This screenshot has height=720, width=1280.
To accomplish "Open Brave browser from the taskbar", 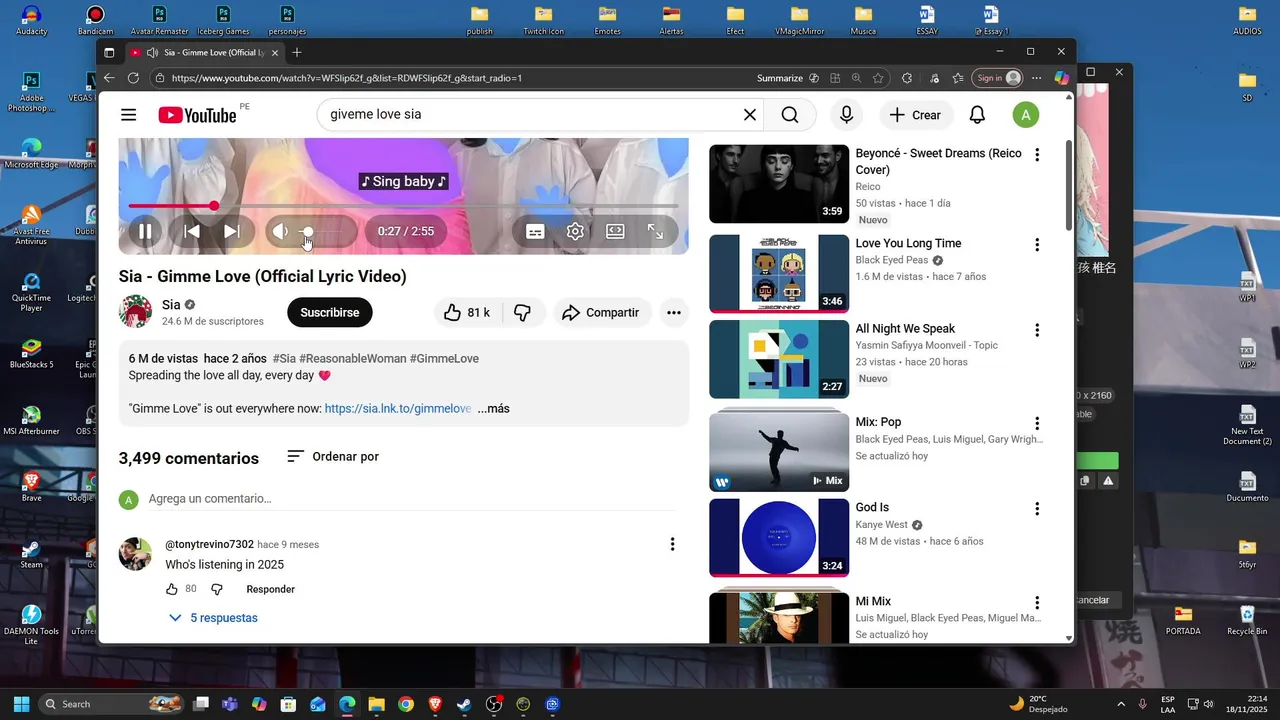I will click(x=435, y=704).
